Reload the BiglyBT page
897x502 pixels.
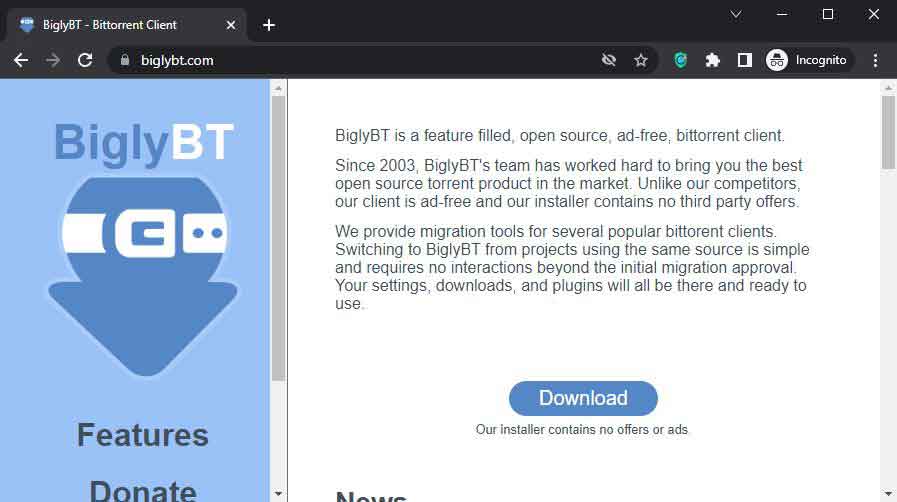85,60
